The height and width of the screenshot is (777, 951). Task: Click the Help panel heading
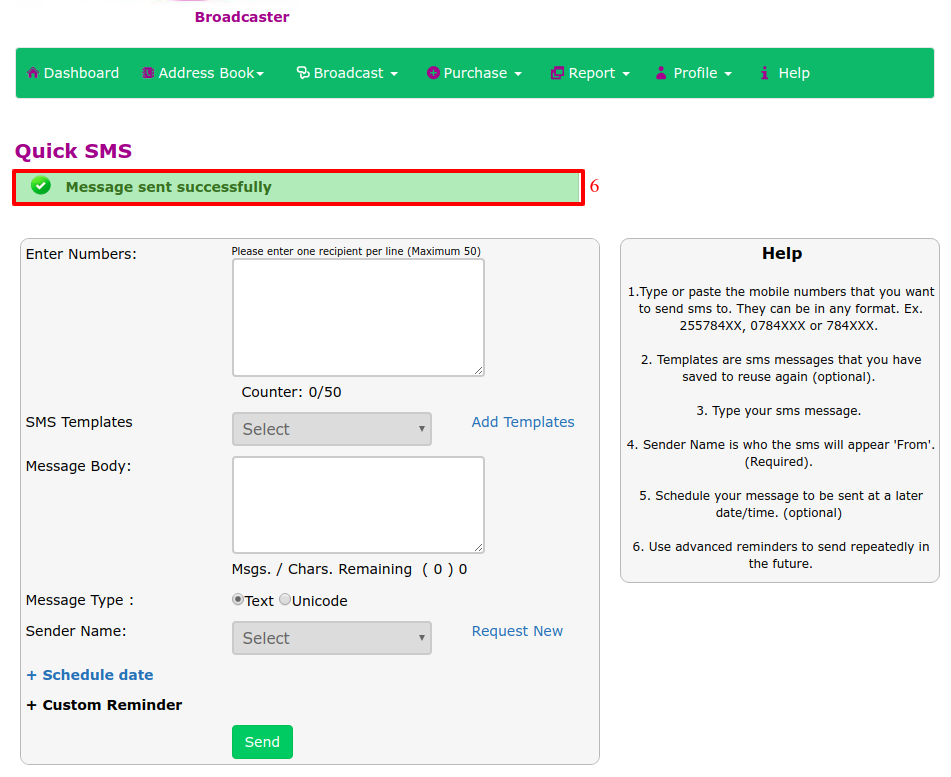coord(782,253)
